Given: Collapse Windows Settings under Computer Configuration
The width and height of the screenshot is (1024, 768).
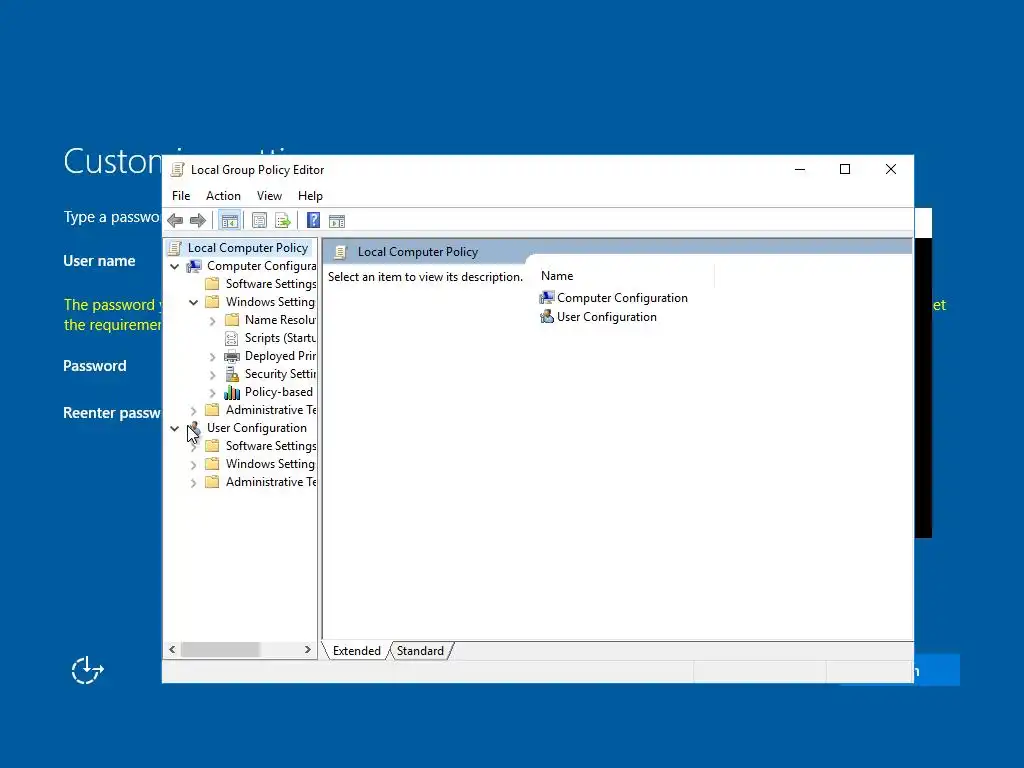Looking at the screenshot, I should click(x=193, y=302).
